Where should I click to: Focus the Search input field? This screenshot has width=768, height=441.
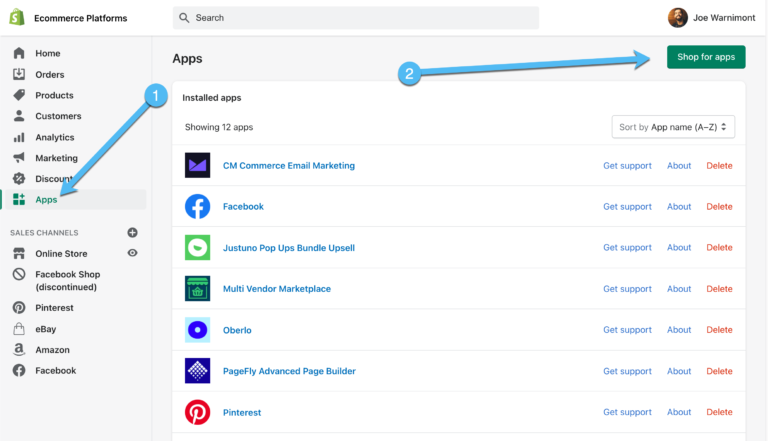tap(355, 18)
